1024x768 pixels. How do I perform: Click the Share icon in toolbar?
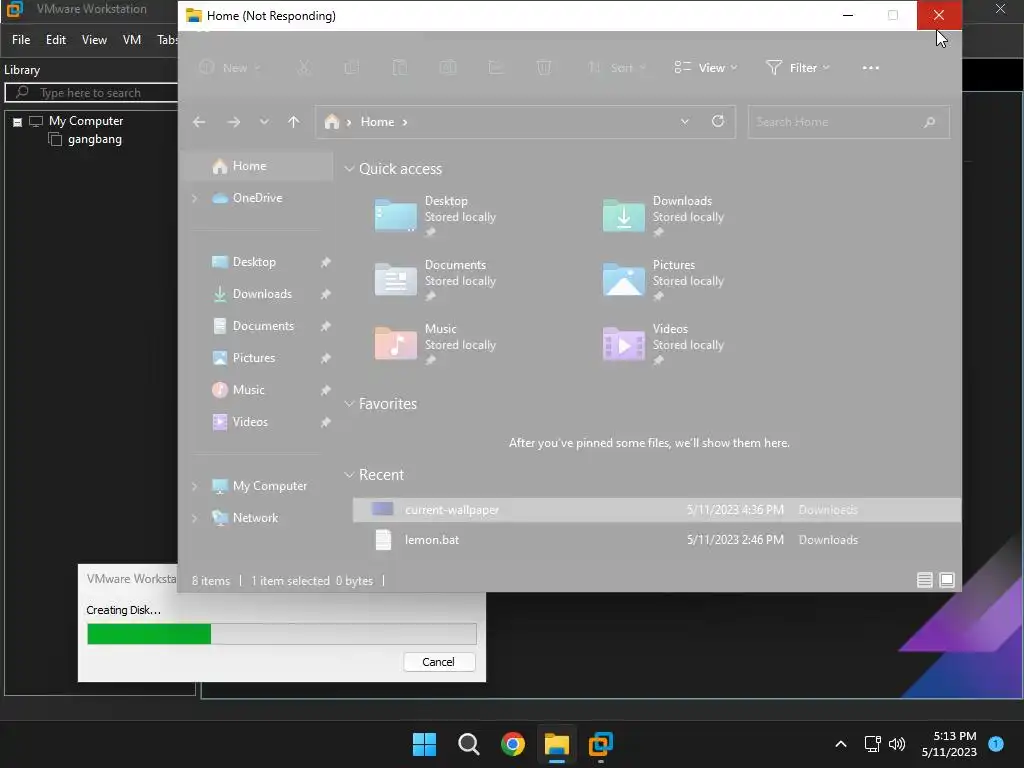coord(496,68)
